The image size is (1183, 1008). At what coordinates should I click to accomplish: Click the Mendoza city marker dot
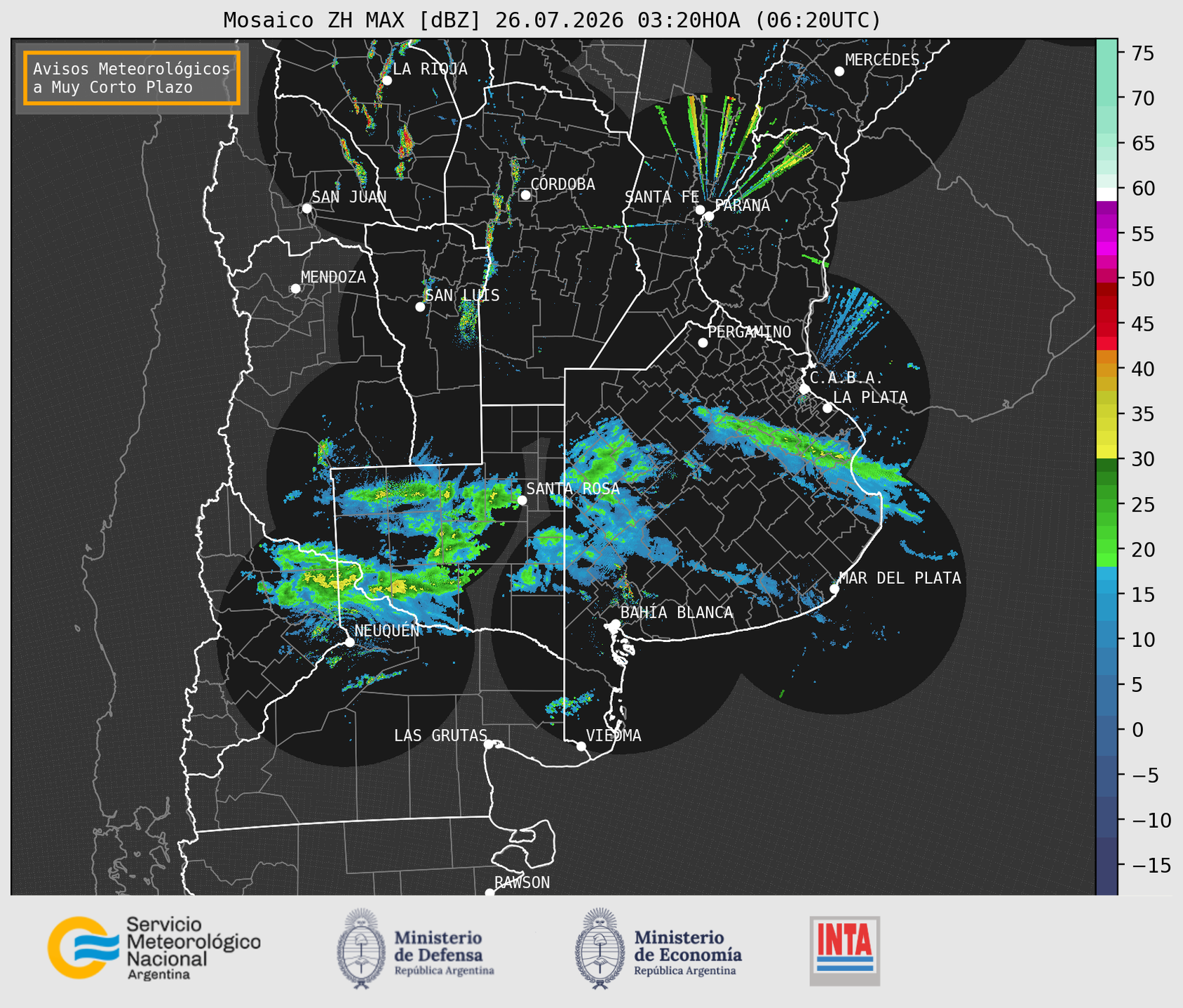pos(295,289)
